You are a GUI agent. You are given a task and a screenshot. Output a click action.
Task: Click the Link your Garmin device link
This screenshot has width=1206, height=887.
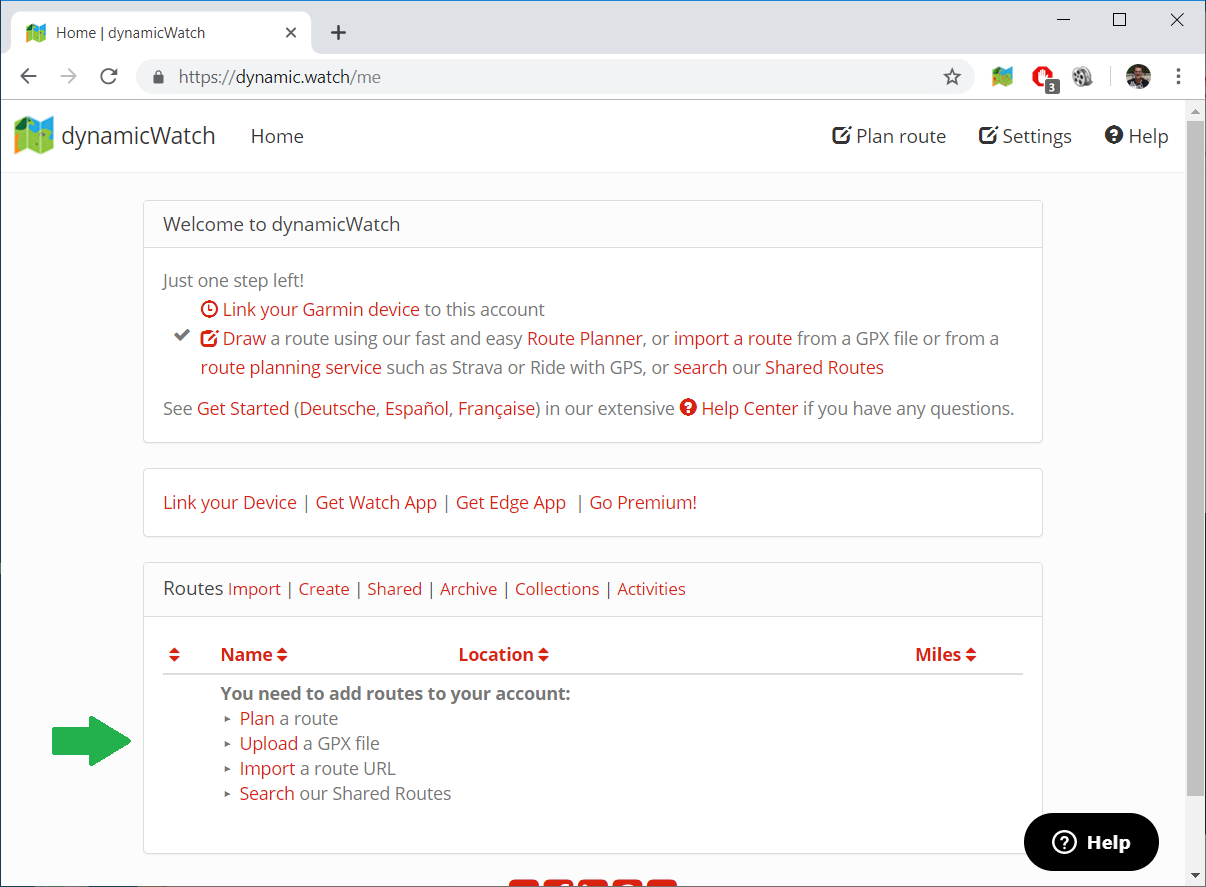click(x=320, y=310)
